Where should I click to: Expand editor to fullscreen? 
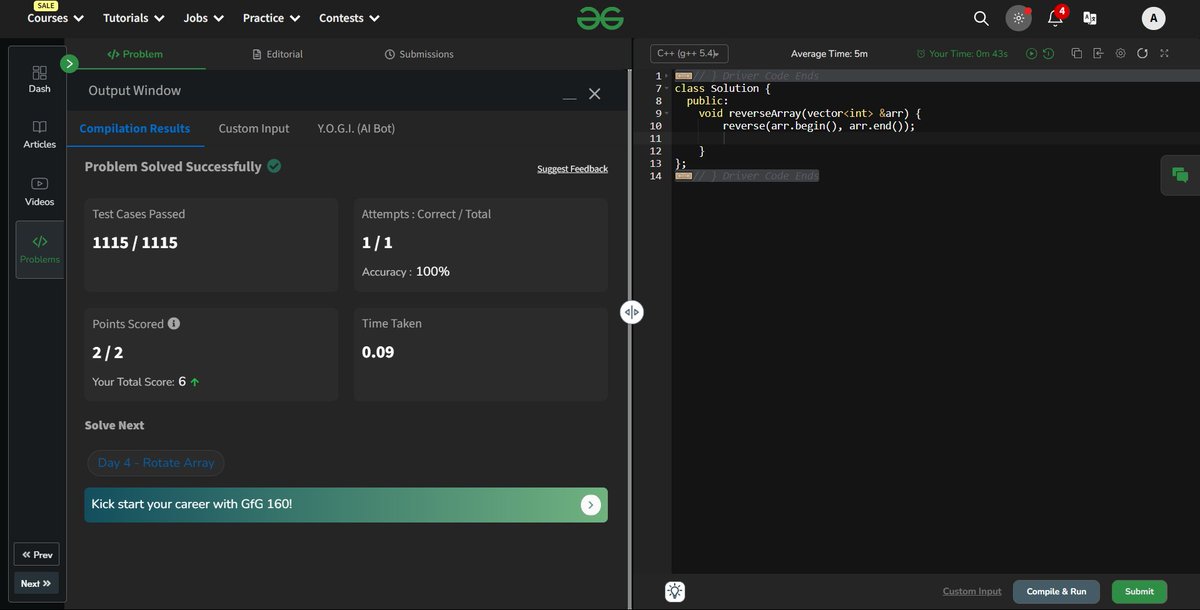[x=1164, y=54]
